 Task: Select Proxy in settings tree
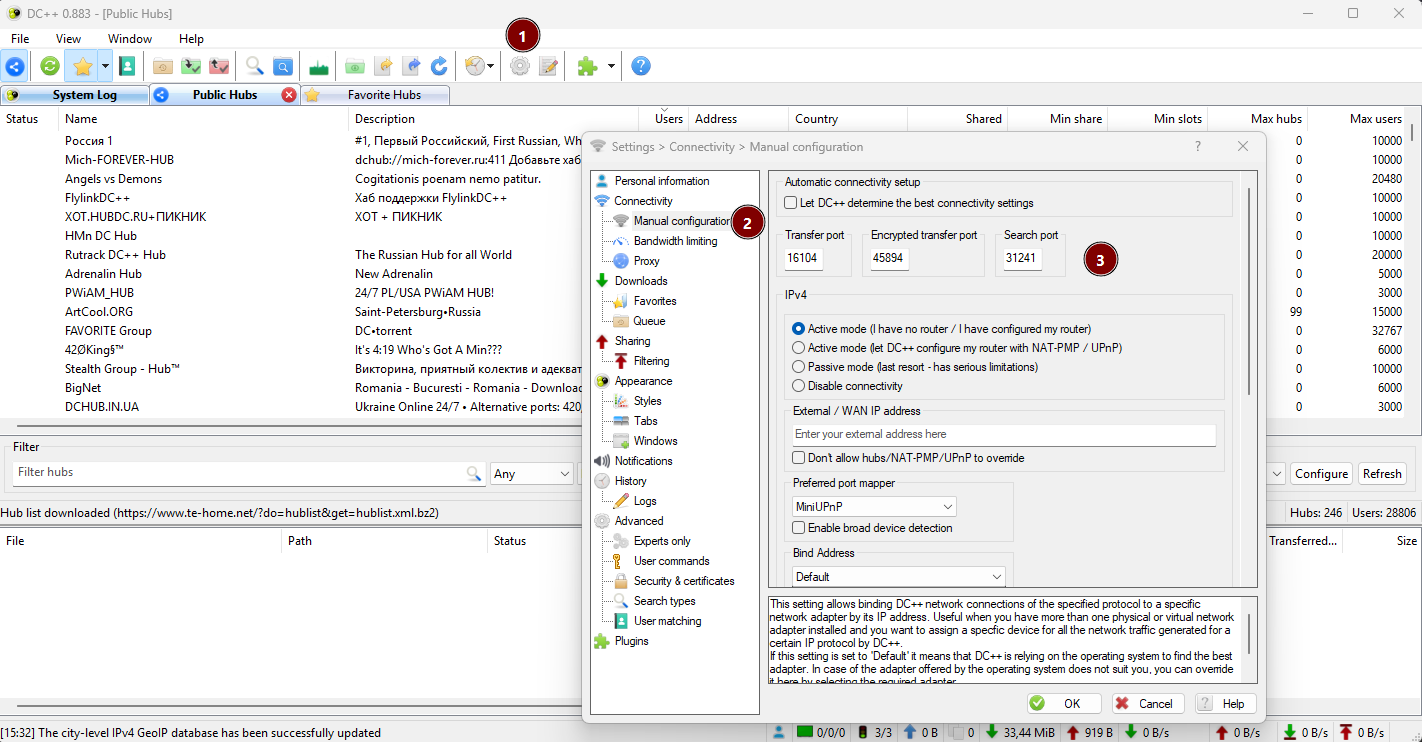pos(646,261)
